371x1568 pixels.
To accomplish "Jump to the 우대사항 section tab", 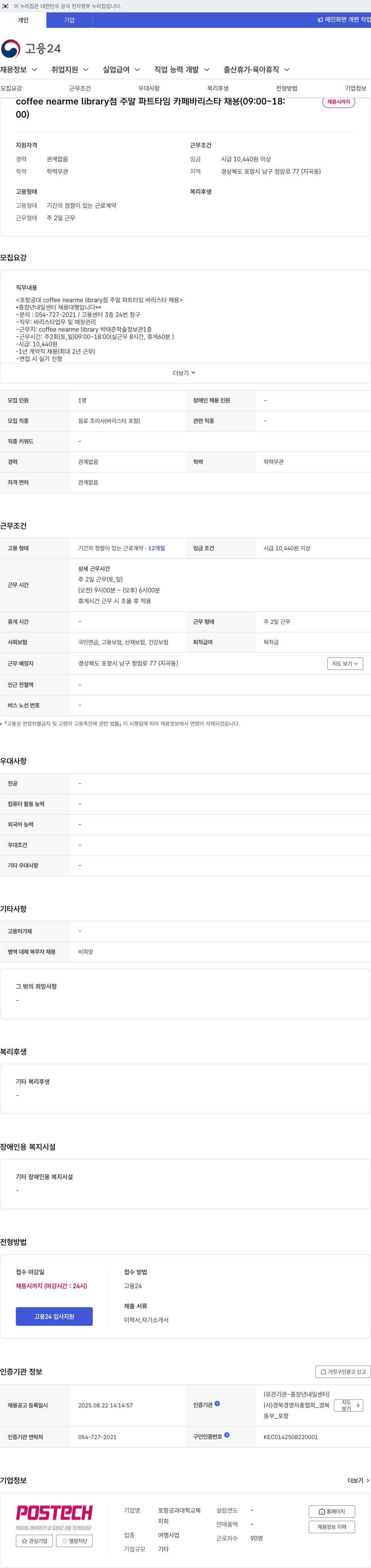I will coord(149,88).
